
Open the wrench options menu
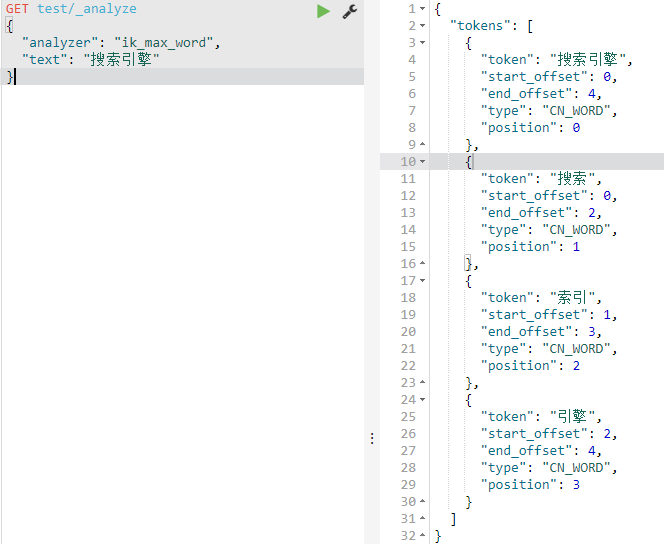(350, 11)
